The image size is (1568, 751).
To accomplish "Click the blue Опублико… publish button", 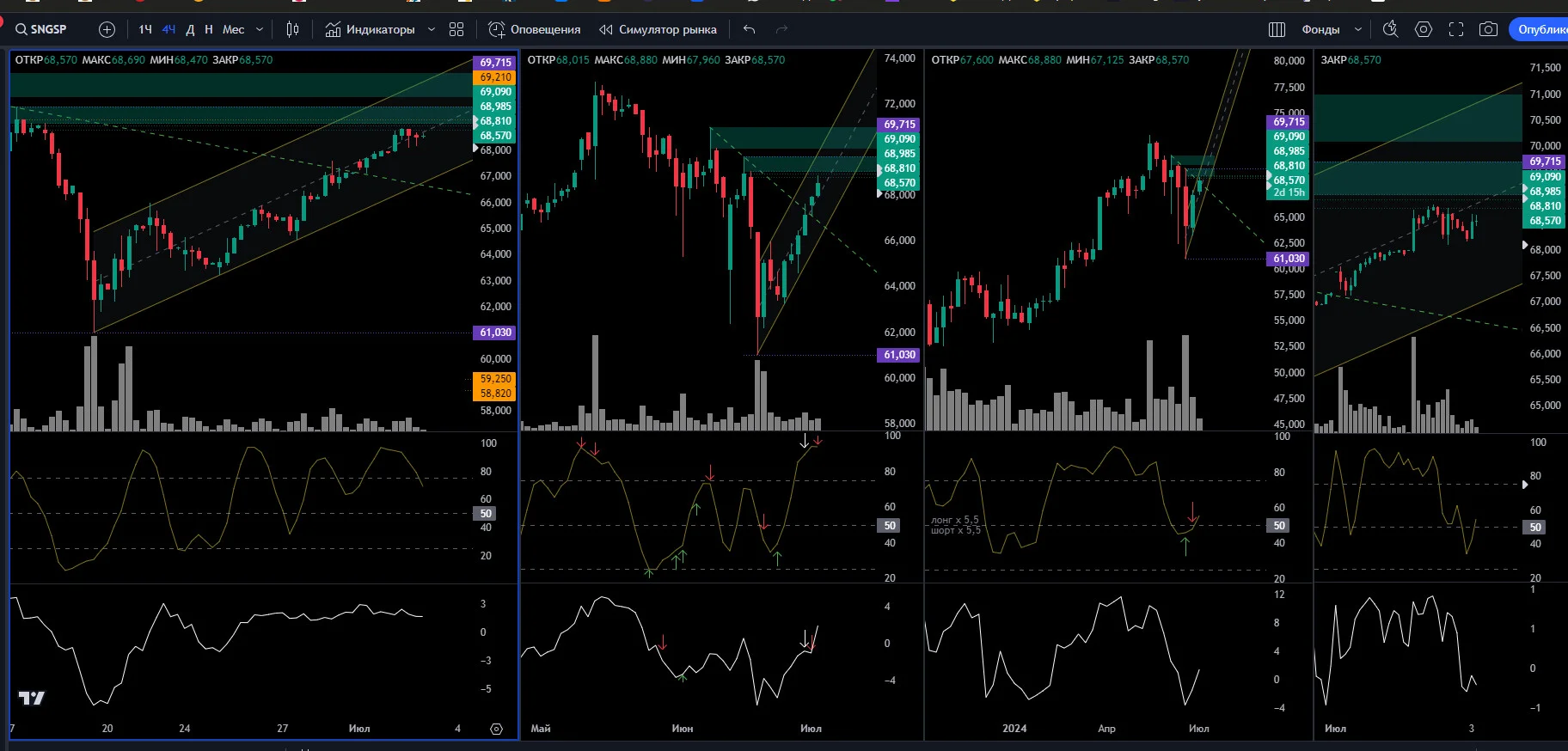I will coord(1539,29).
